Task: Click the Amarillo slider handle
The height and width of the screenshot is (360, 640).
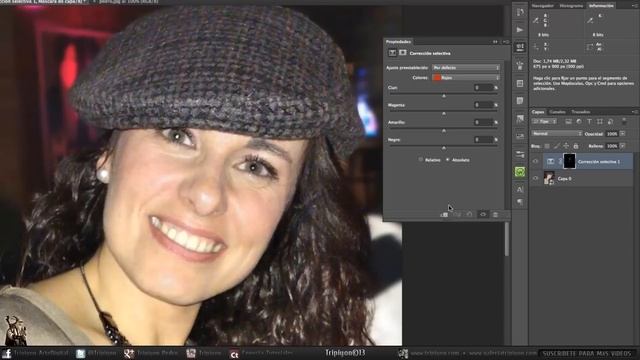Action: click(444, 131)
